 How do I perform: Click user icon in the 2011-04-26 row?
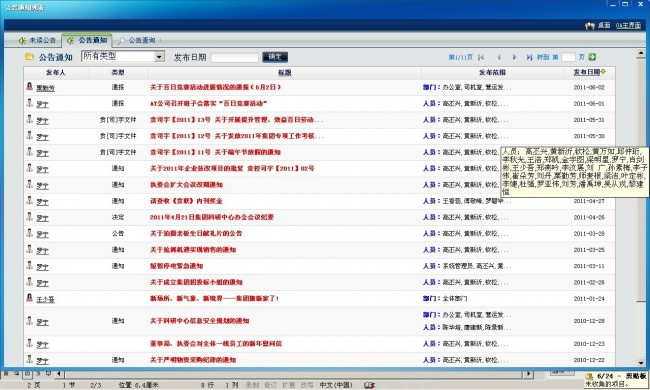click(x=29, y=216)
